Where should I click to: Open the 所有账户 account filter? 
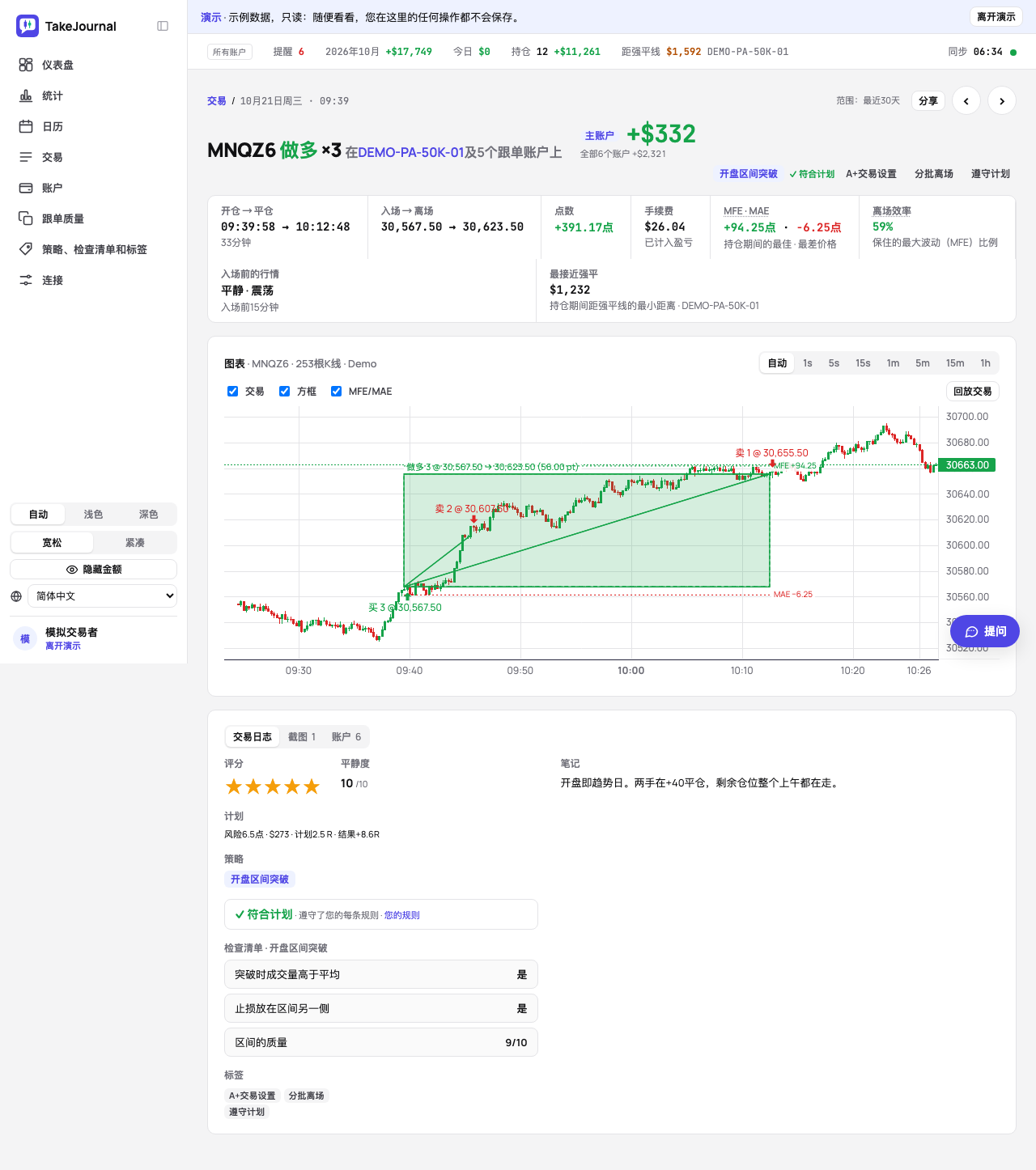coord(230,53)
